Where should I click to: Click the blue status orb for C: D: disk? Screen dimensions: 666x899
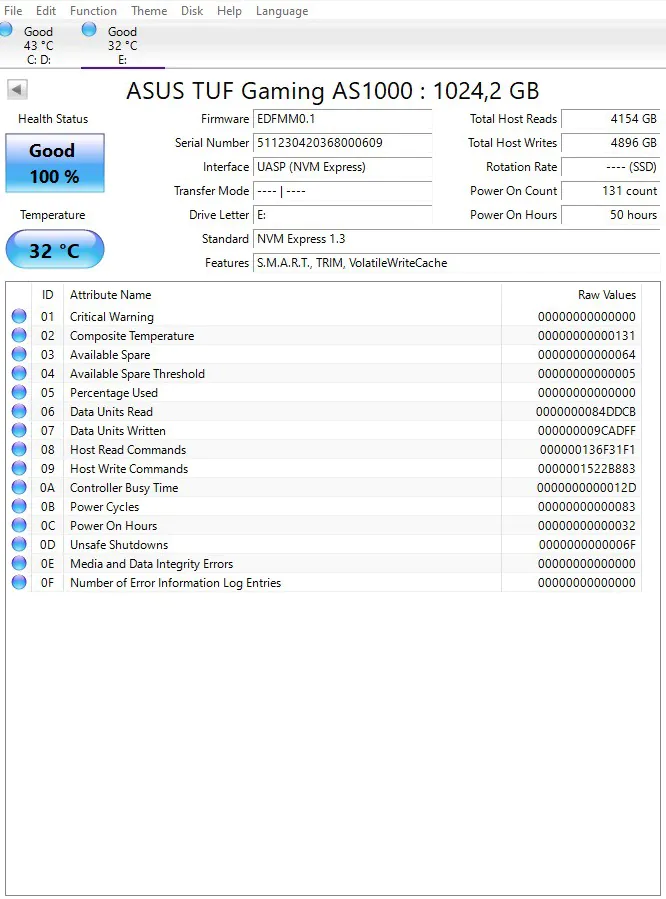[x=6, y=29]
